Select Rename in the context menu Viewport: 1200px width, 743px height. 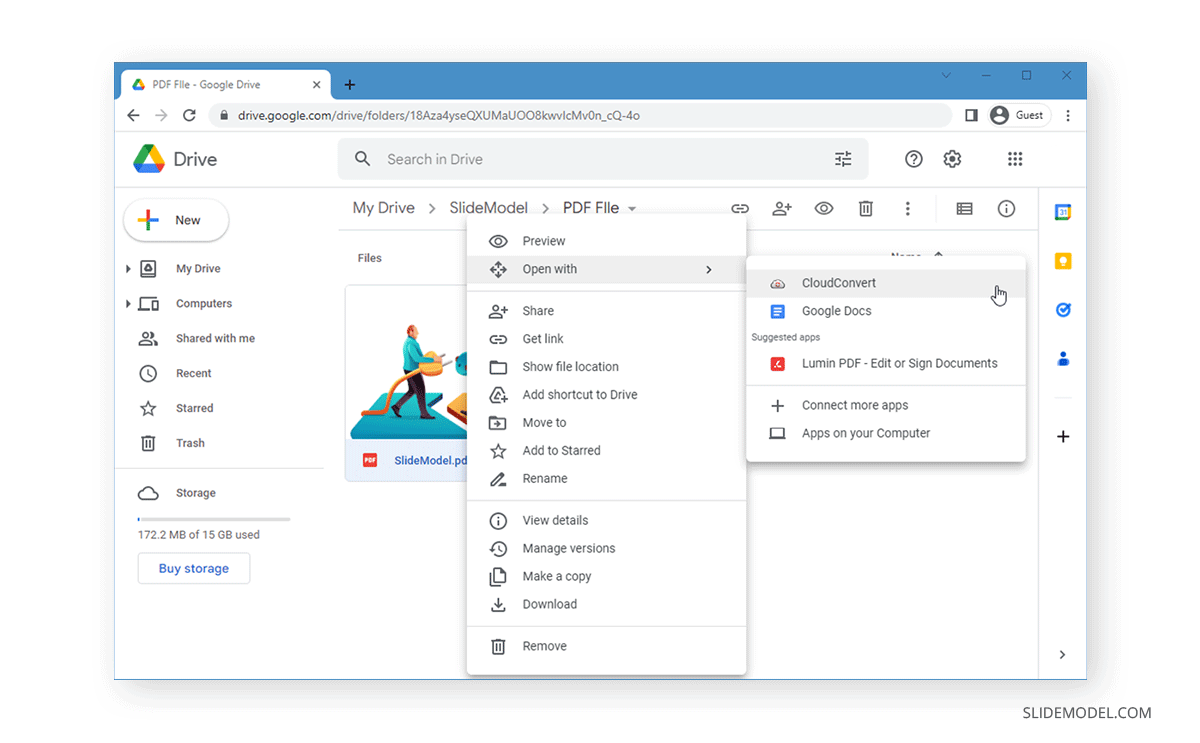coord(606,479)
